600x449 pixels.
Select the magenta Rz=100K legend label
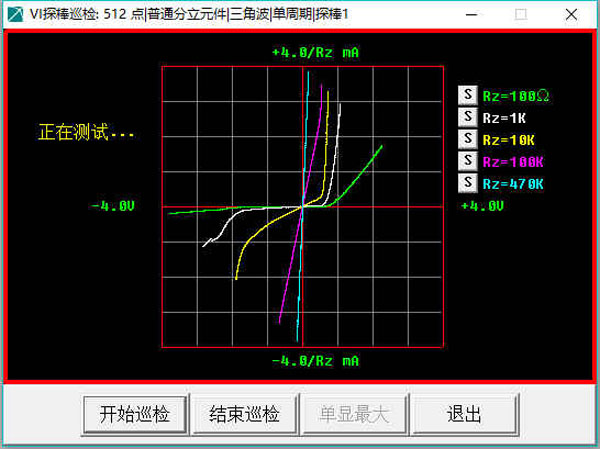click(x=513, y=162)
